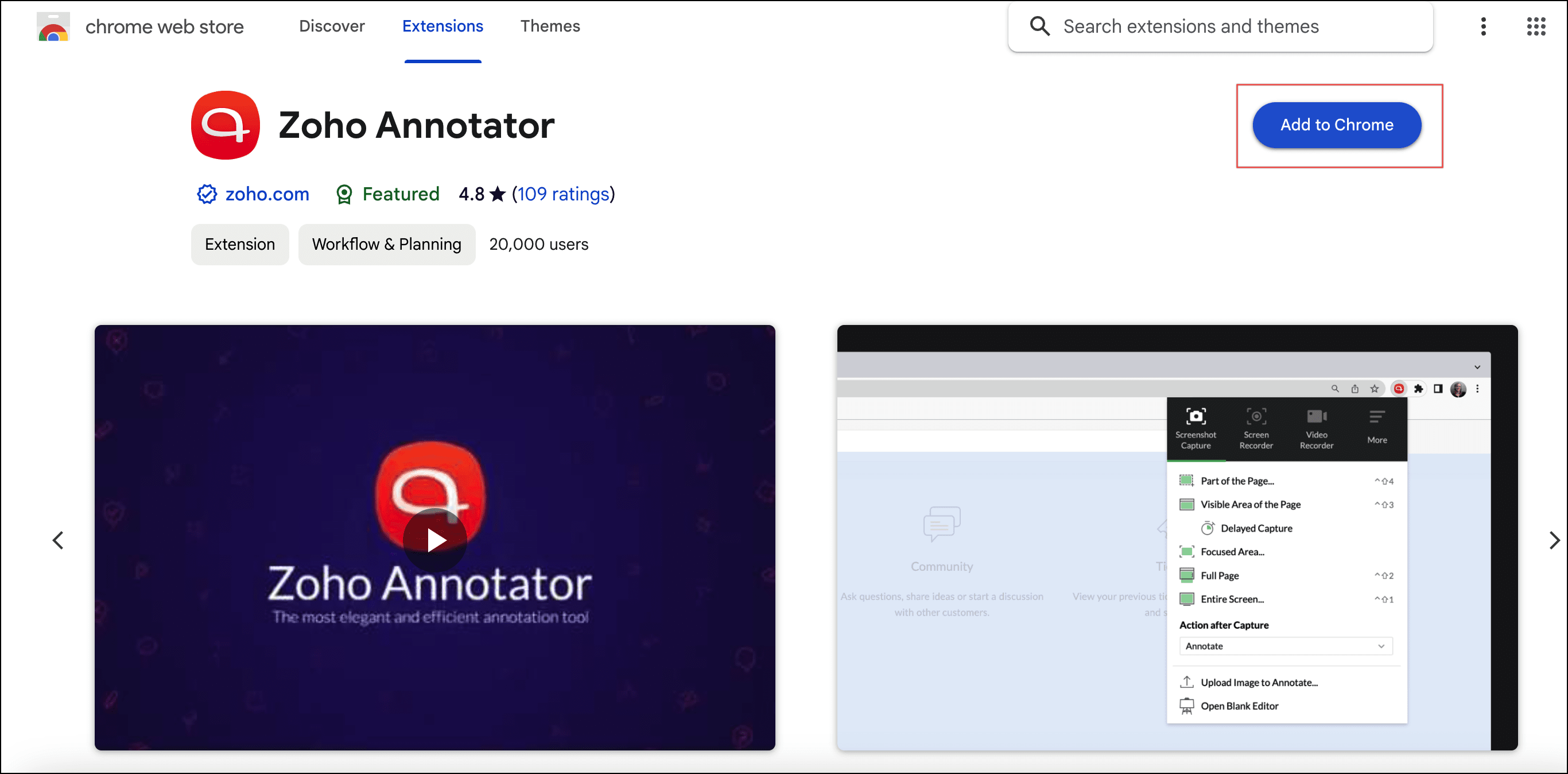Click the Workflow & Planning category chip
Screen dimensions: 1568x774
tap(386, 244)
